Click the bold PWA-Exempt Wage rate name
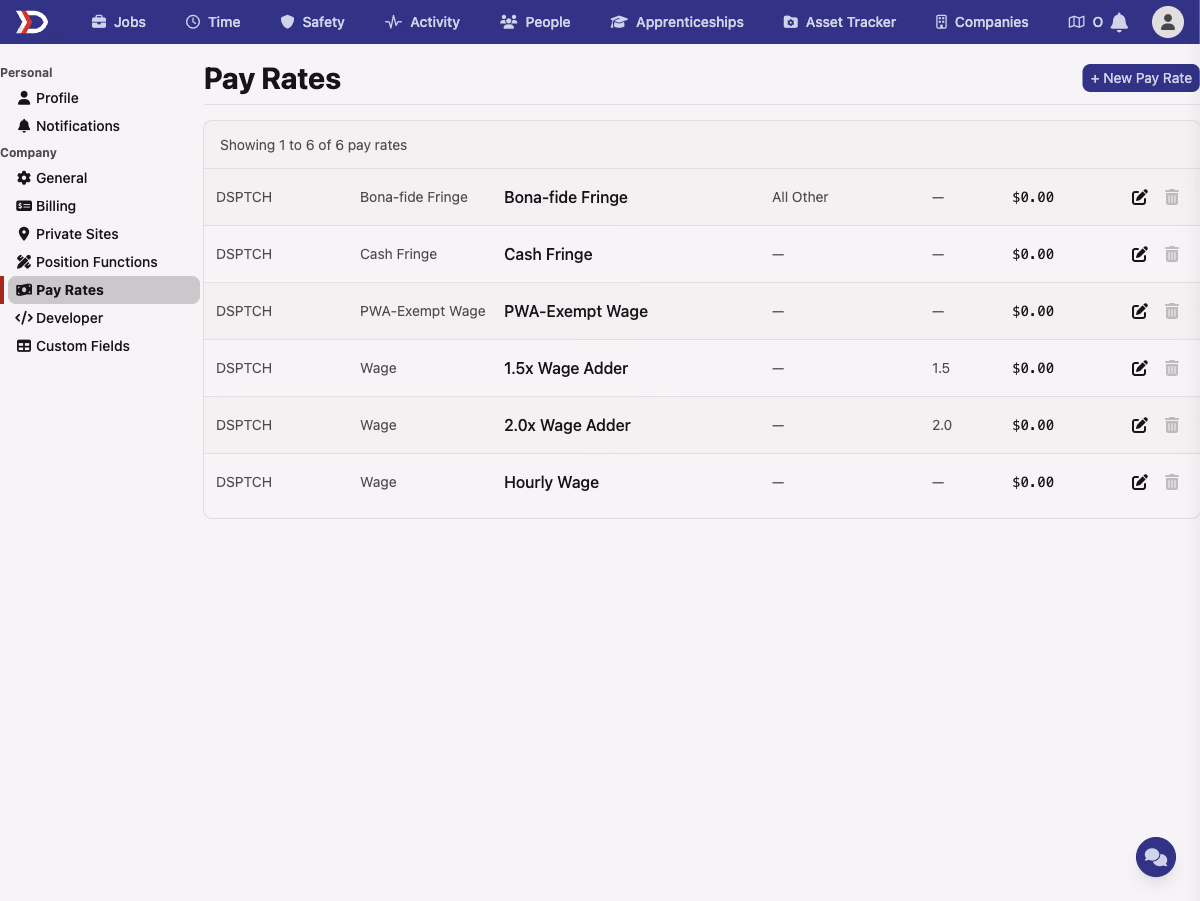Viewport: 1200px width, 901px height. (576, 311)
